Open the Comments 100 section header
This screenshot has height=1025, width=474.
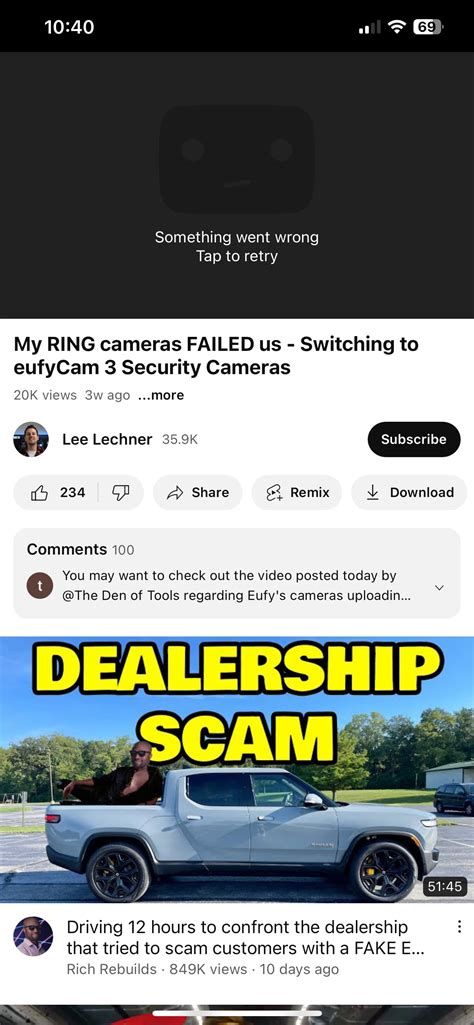[80, 549]
